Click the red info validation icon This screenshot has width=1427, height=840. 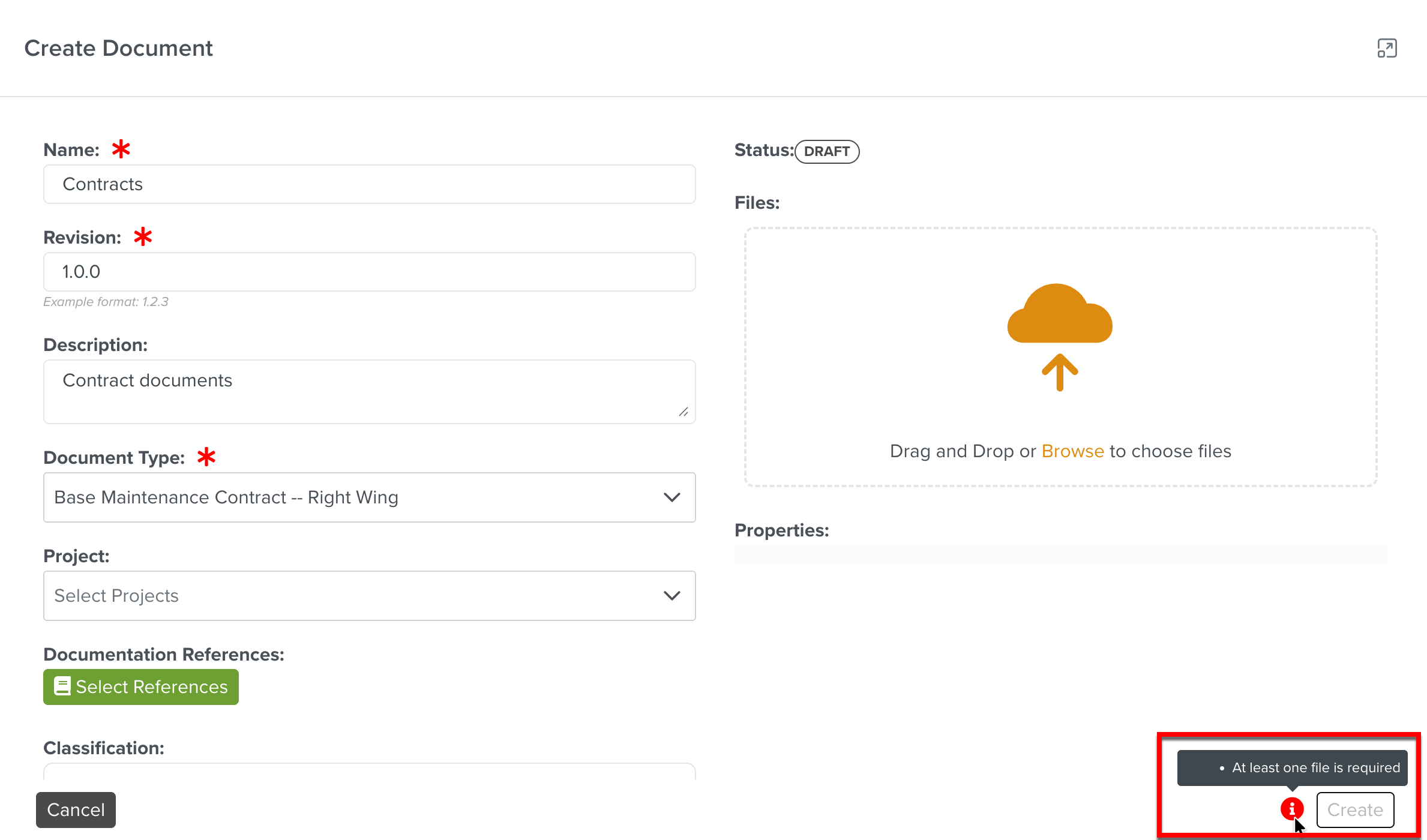[1292, 809]
